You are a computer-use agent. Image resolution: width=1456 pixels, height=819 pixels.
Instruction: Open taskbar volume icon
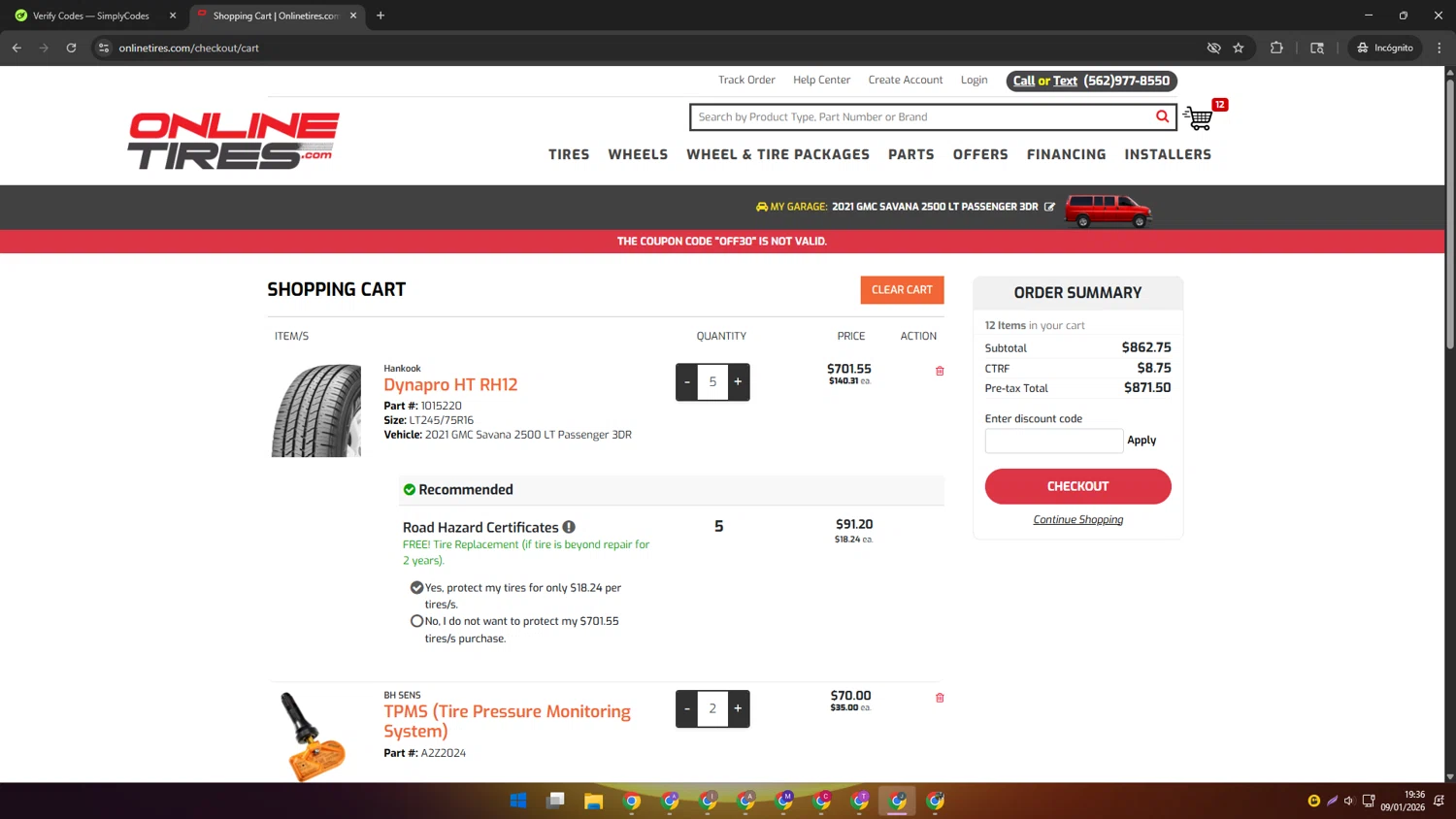[1349, 801]
